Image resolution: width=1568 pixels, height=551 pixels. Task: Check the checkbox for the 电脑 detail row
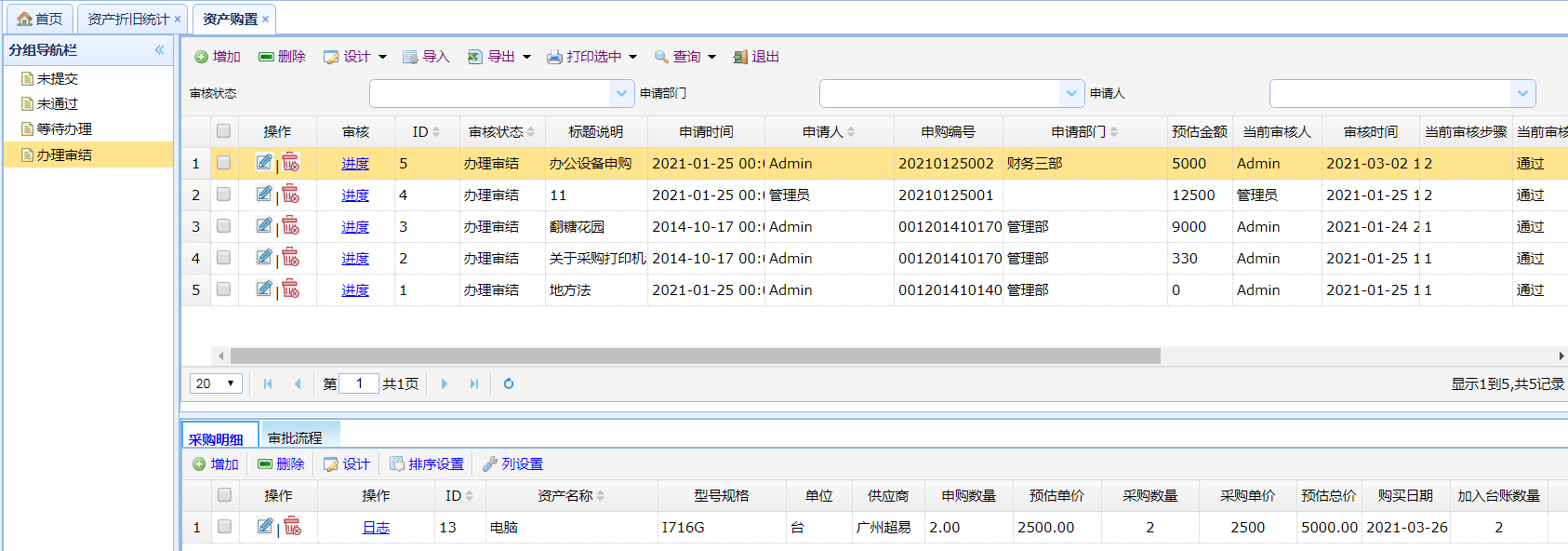tap(224, 527)
